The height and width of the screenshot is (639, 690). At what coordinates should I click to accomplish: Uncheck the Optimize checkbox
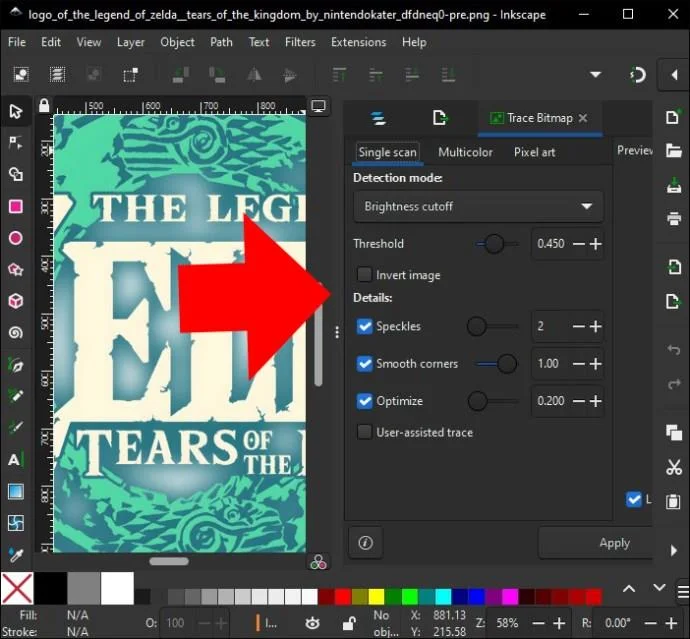(x=364, y=401)
